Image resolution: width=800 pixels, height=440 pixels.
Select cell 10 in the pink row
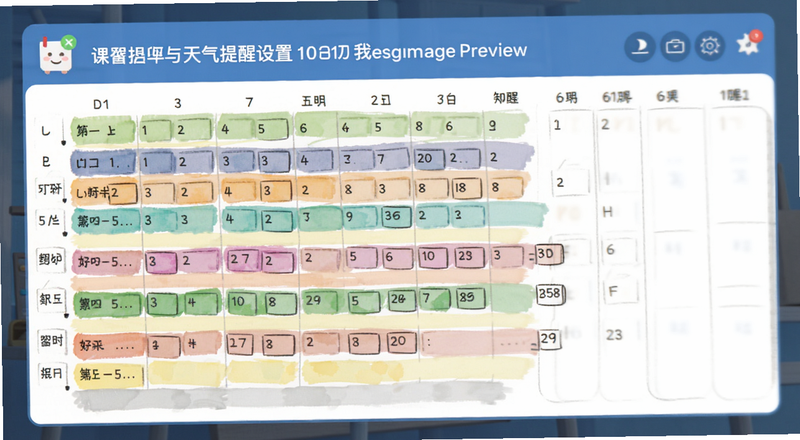433,256
